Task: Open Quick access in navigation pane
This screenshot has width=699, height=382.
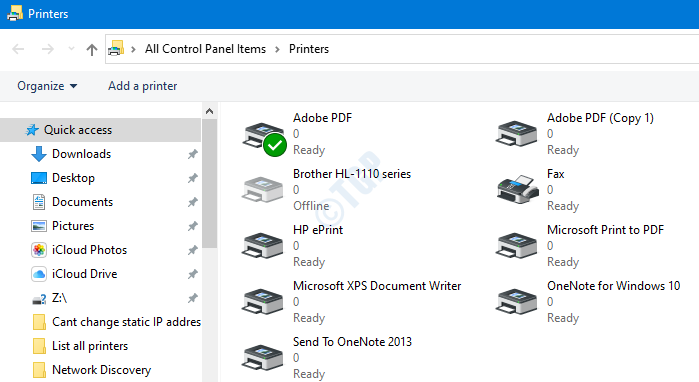Action: 100,130
